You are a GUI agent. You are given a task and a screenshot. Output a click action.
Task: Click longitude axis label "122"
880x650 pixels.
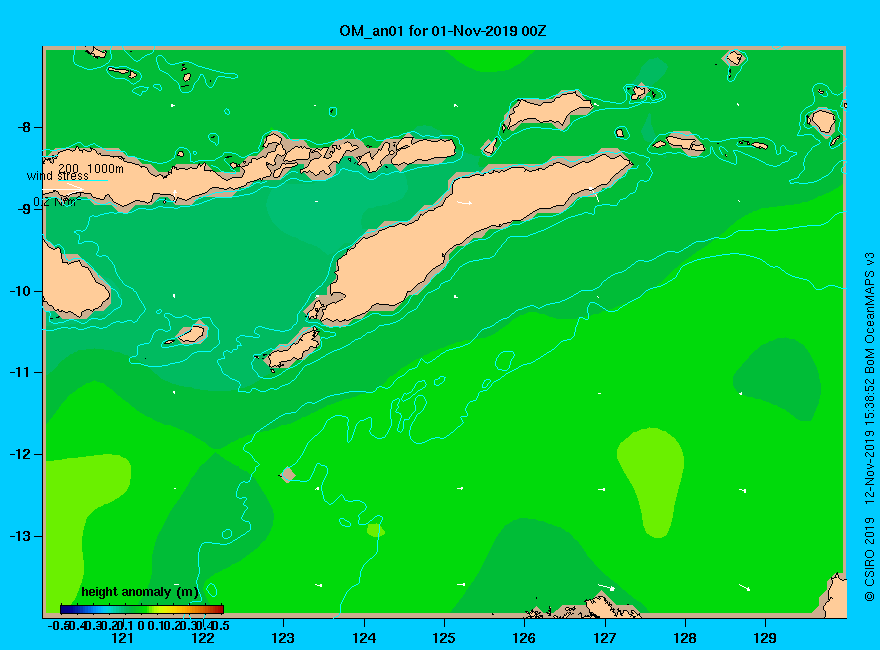(x=203, y=638)
